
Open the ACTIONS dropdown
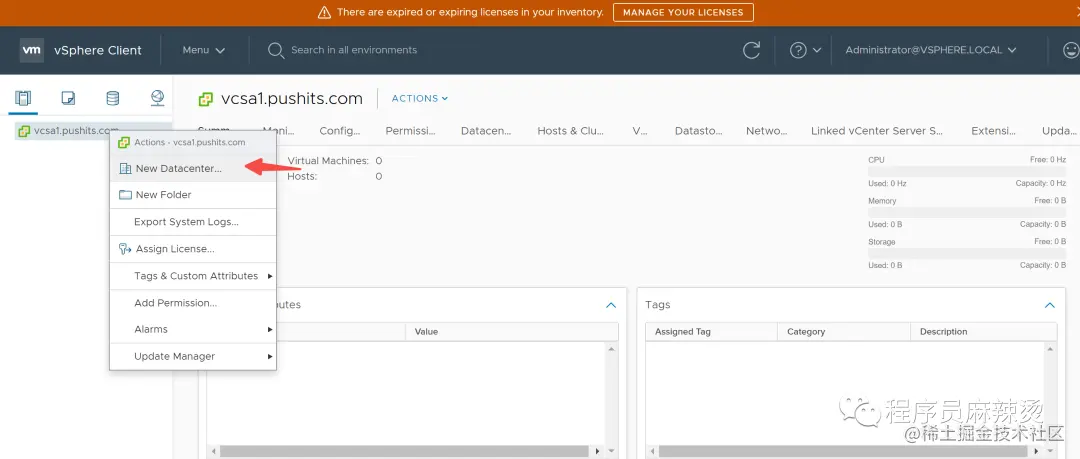(x=419, y=99)
